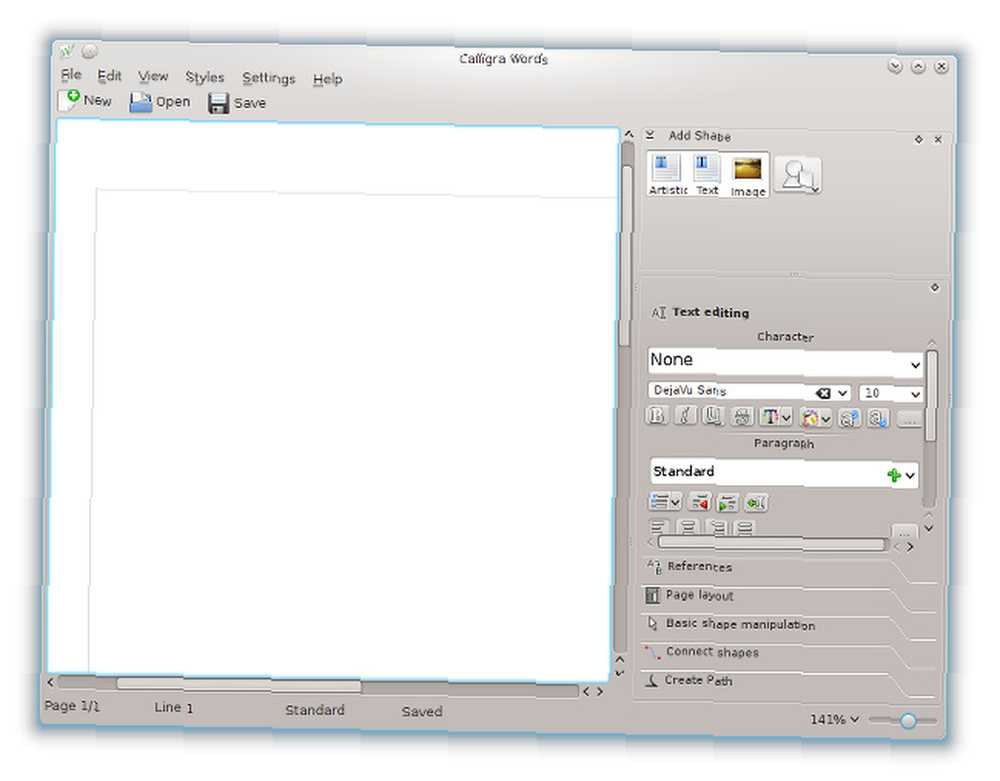The width and height of the screenshot is (1000, 781).
Task: Float the Add Shape docker
Action: 918,139
